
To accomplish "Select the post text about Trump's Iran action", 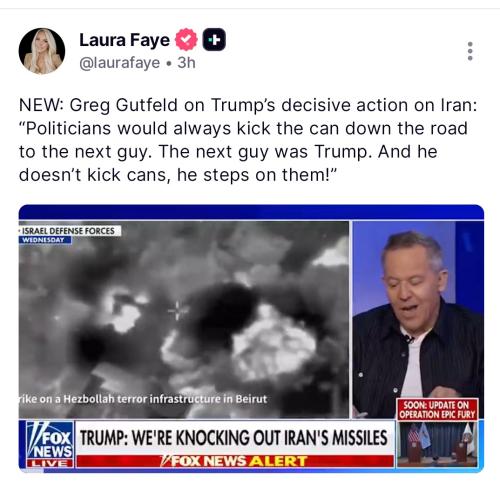I will [248, 140].
